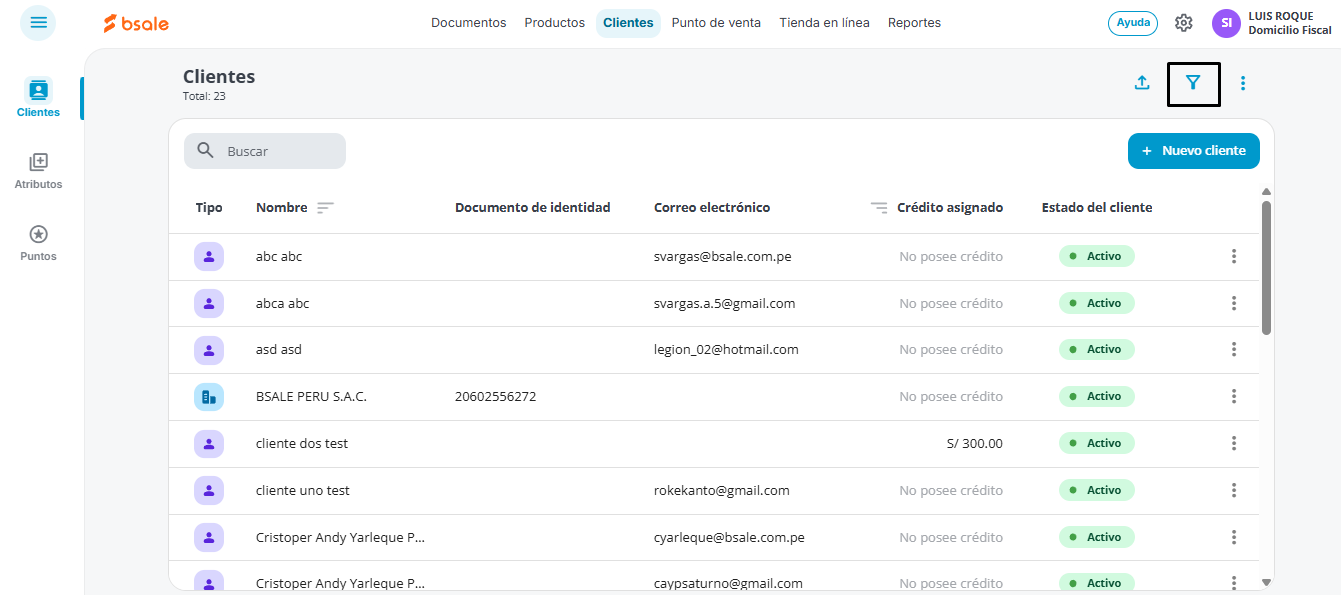
Task: Sort by Nombre column icon
Action: click(x=325, y=208)
